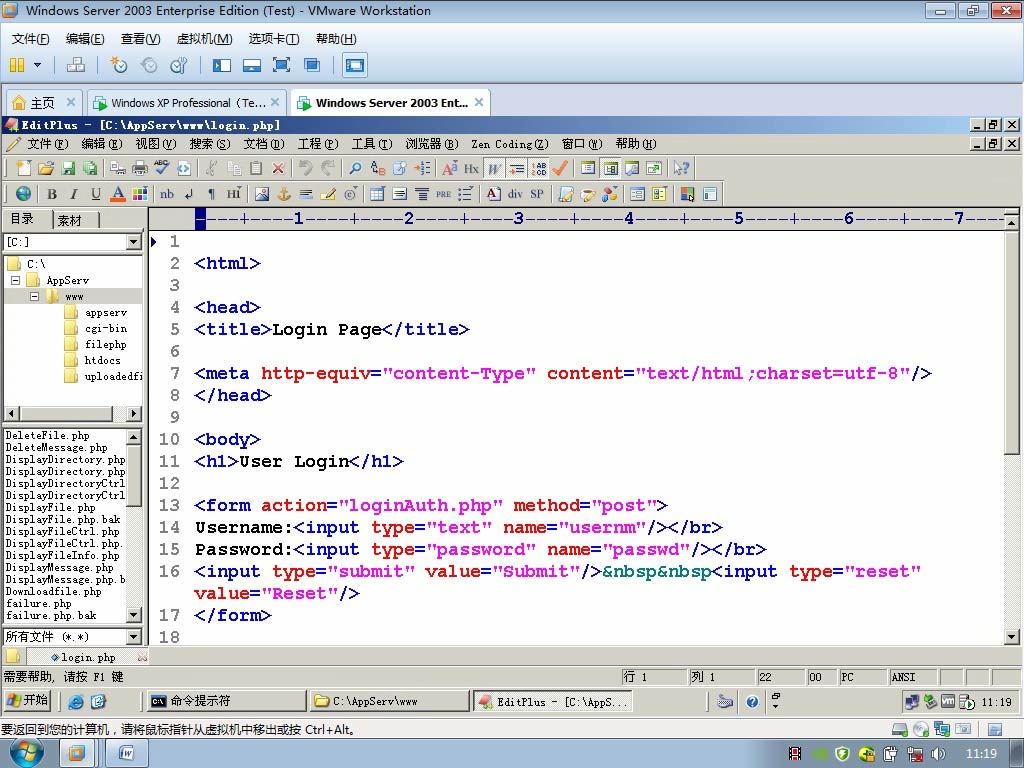
Task: Click the Hx hex viewer icon
Action: tap(472, 168)
